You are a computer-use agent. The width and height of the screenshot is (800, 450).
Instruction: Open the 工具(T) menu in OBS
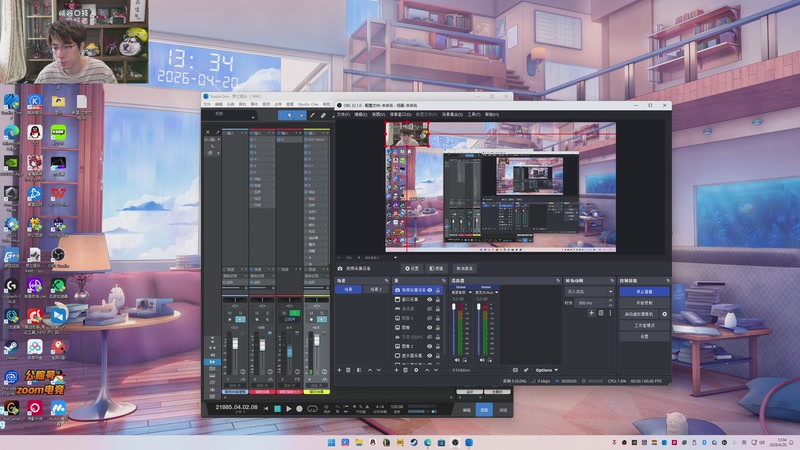[474, 115]
